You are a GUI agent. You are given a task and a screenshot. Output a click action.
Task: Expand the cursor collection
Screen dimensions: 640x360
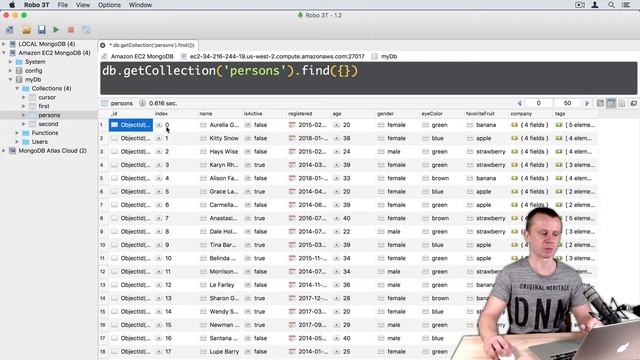pos(24,97)
